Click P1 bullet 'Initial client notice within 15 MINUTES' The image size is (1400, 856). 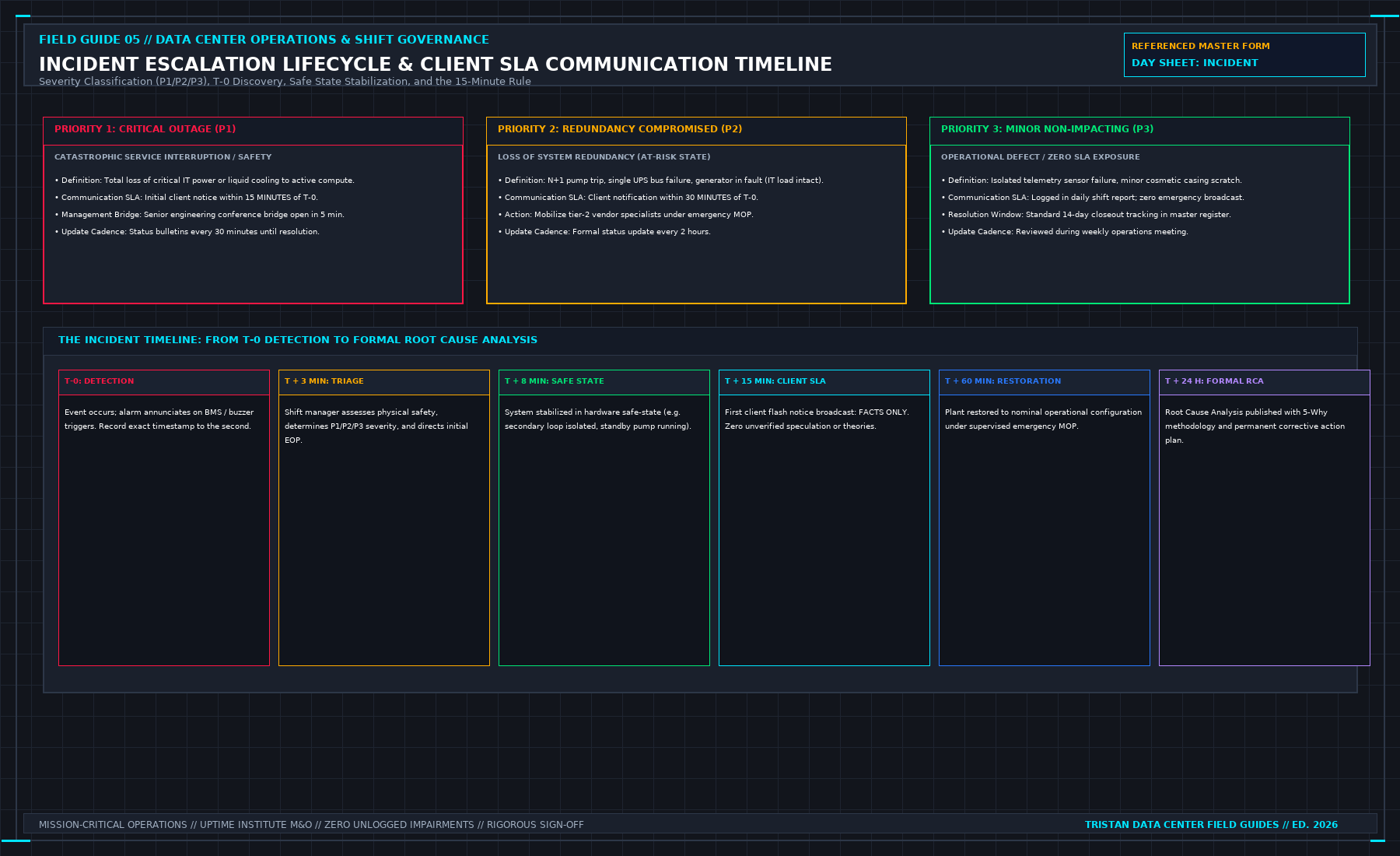187,198
